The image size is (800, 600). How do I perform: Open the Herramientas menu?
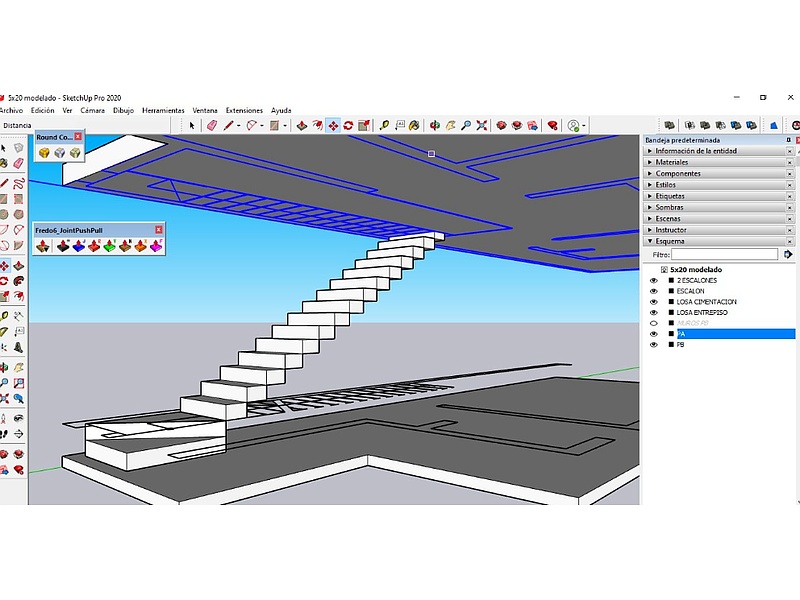(162, 110)
